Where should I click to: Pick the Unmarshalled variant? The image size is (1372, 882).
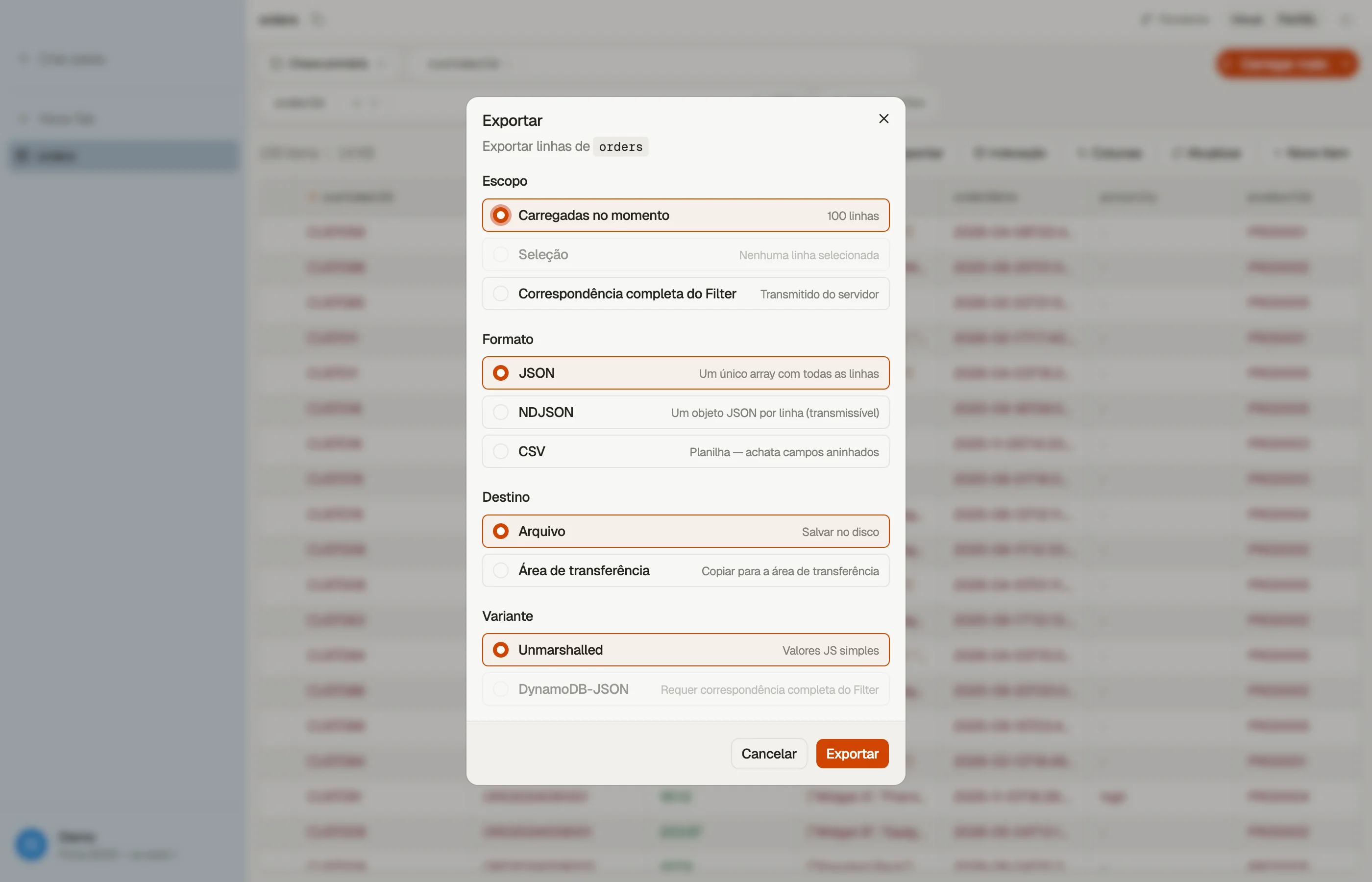click(686, 650)
